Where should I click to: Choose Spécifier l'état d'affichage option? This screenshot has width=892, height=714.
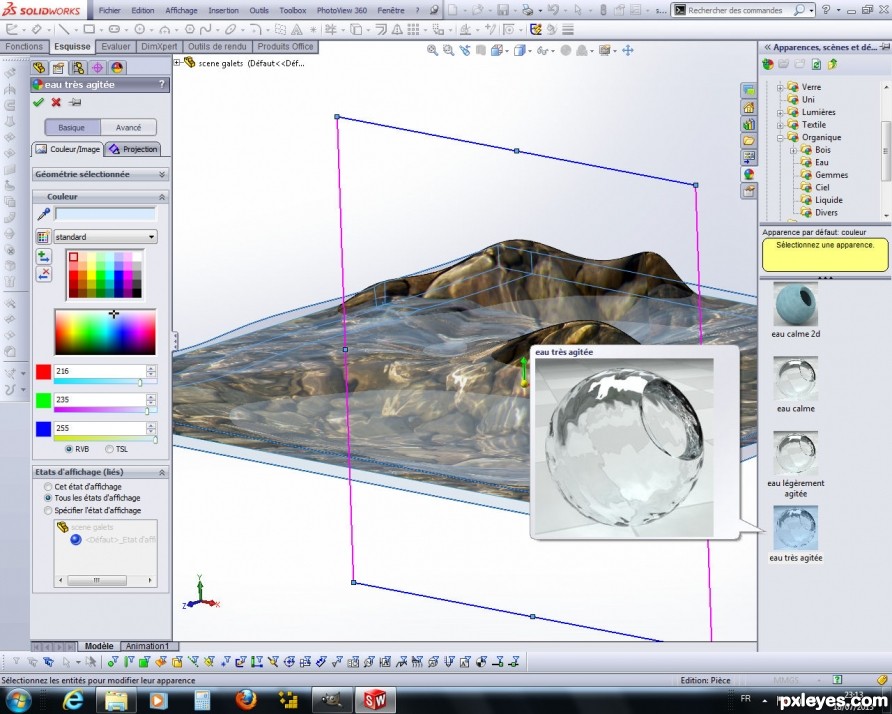click(48, 510)
